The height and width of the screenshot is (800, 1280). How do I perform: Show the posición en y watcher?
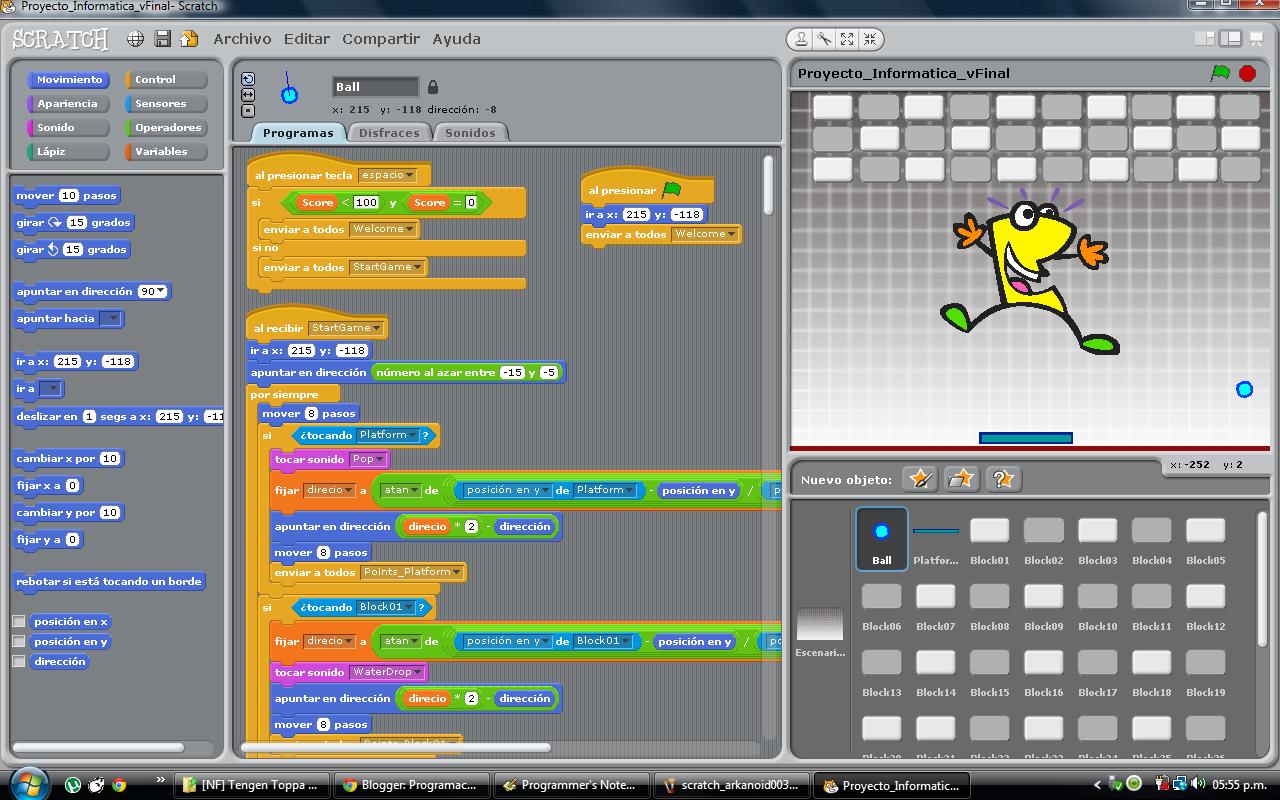[17, 641]
